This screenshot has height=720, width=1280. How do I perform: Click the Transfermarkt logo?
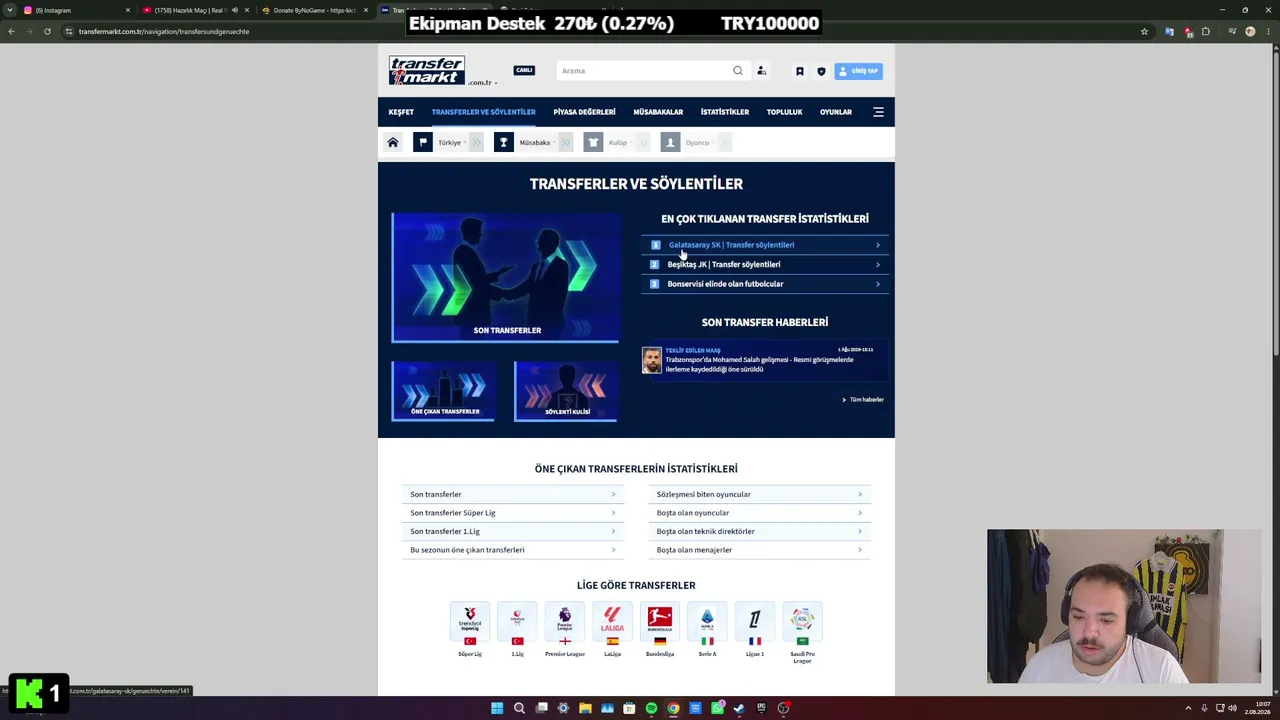427,70
